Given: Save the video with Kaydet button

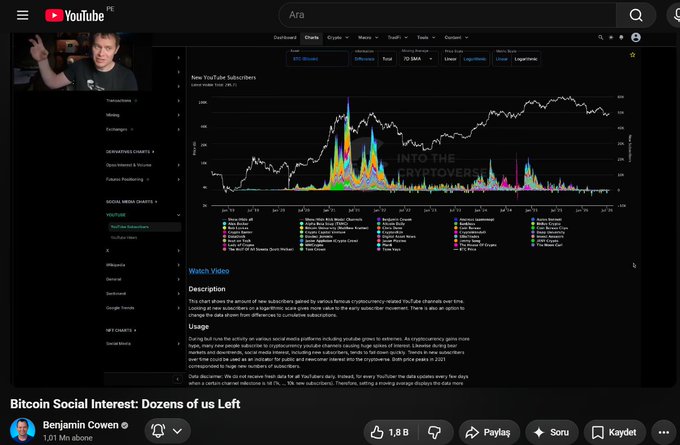Looking at the screenshot, I should (615, 432).
